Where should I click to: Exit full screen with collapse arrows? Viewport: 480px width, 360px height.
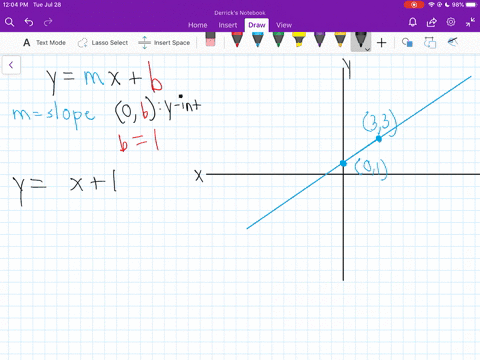tap(470, 22)
